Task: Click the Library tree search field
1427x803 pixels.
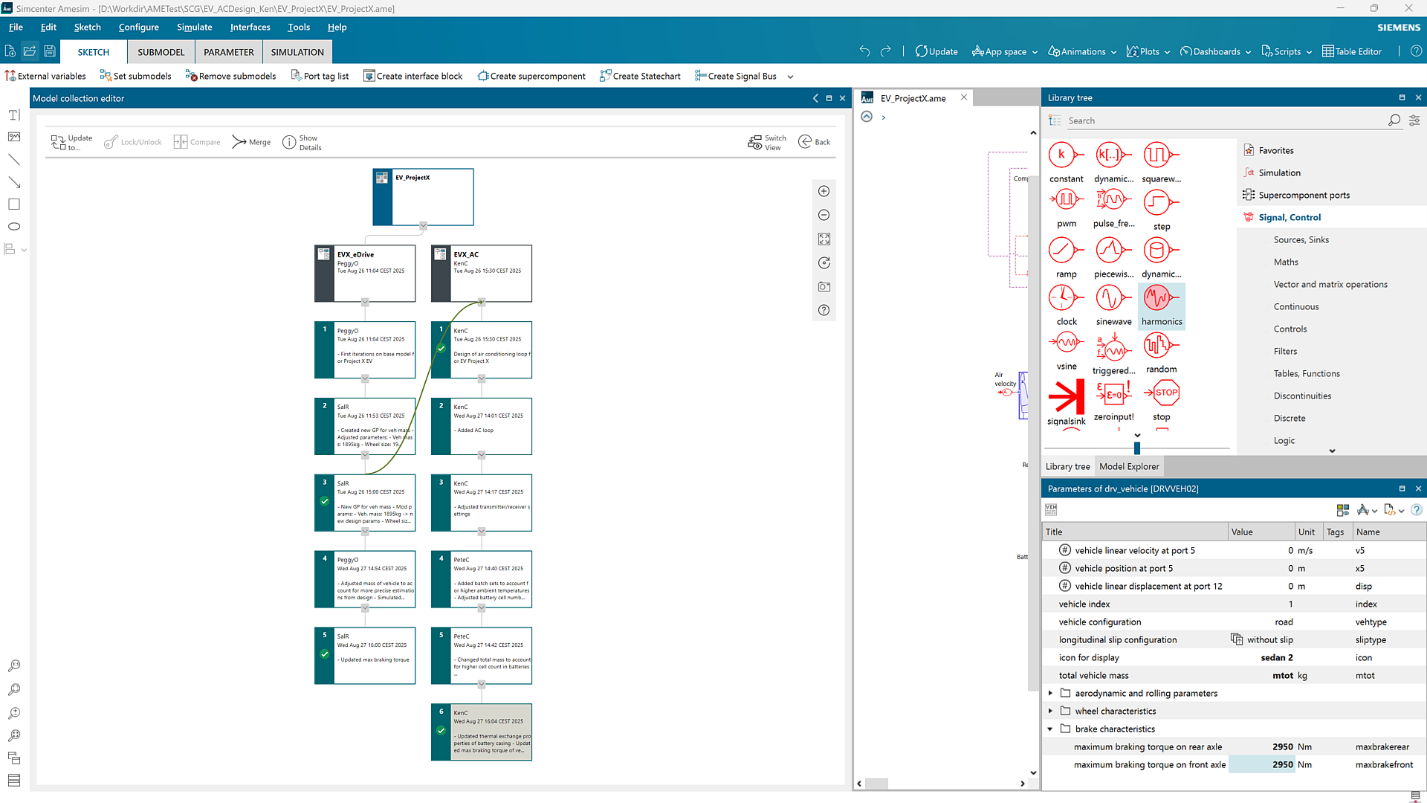Action: (x=1223, y=121)
